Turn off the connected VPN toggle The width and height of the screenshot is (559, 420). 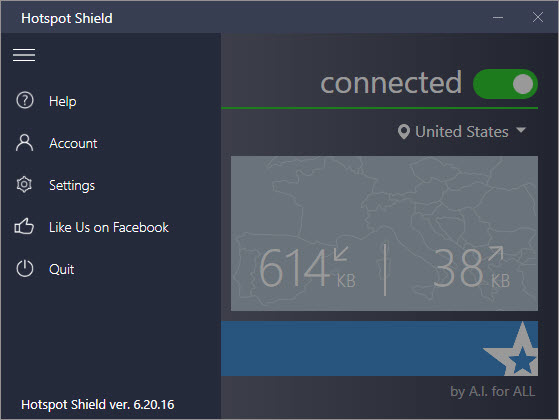pos(505,84)
